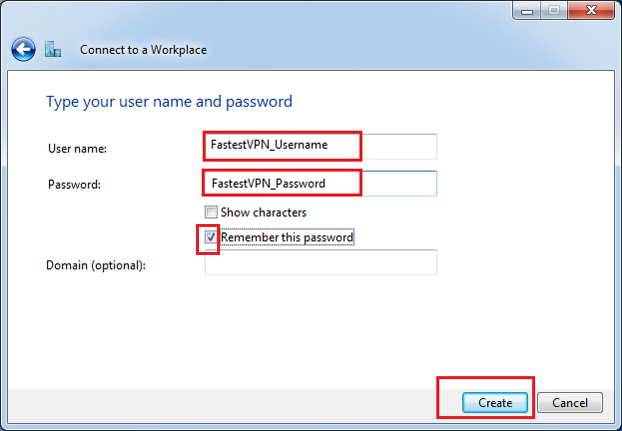622x431 pixels.
Task: Click the Type your user name and password heading
Action: coord(169,102)
